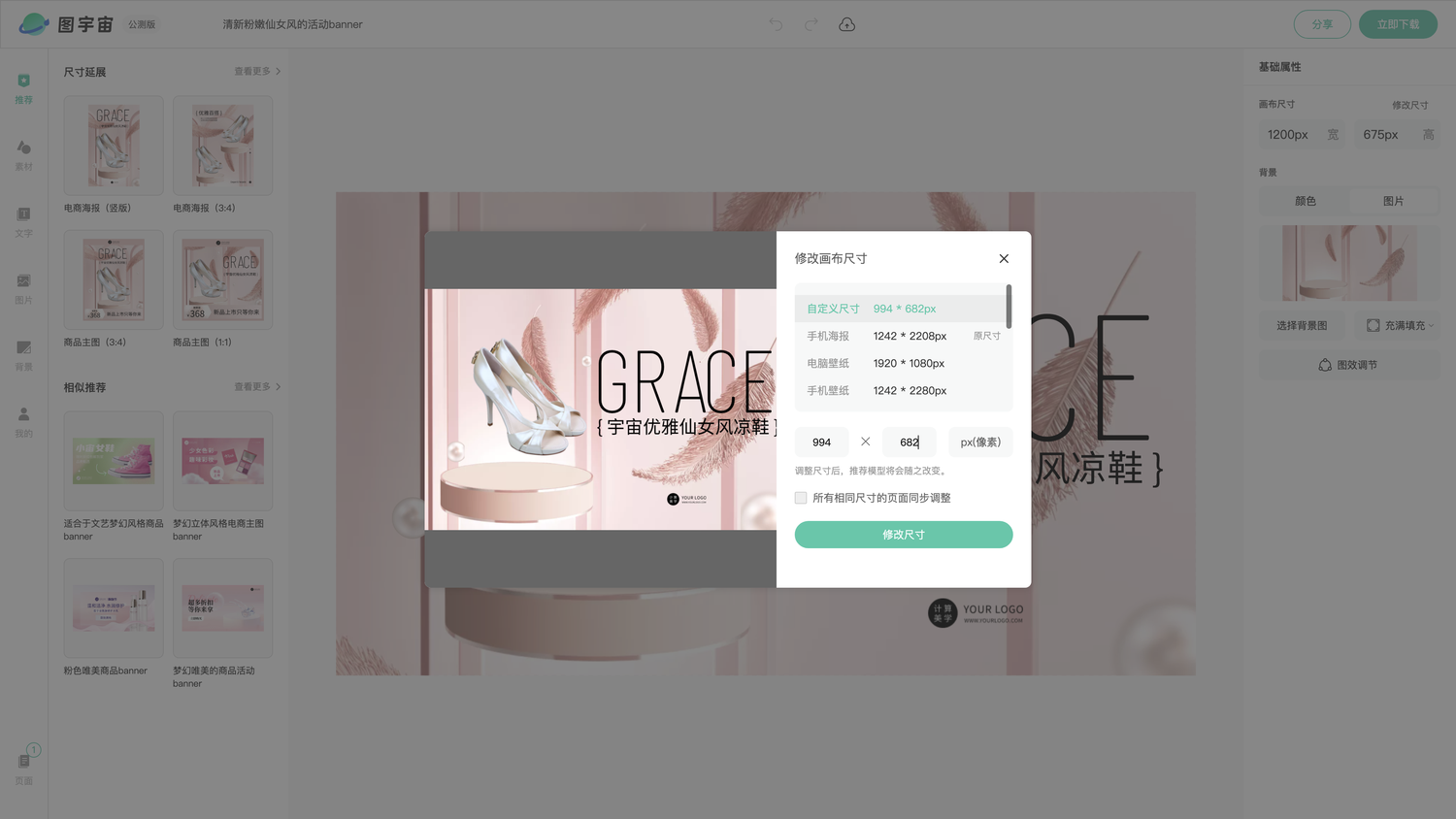1456x819 pixels.
Task: Tick 所有相同尺寸的页面同步调整 checkbox
Action: tap(801, 498)
